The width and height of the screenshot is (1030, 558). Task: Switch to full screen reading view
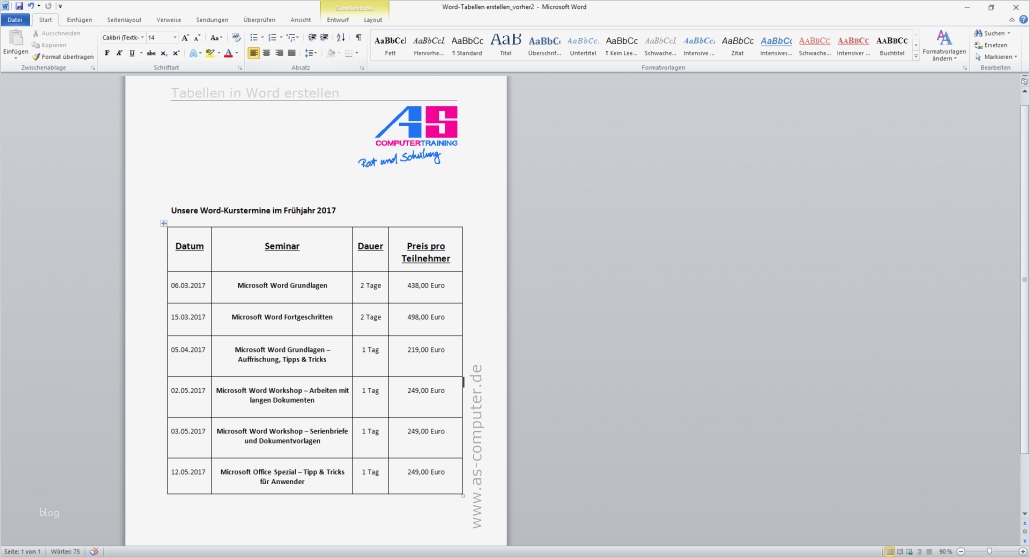click(x=900, y=551)
